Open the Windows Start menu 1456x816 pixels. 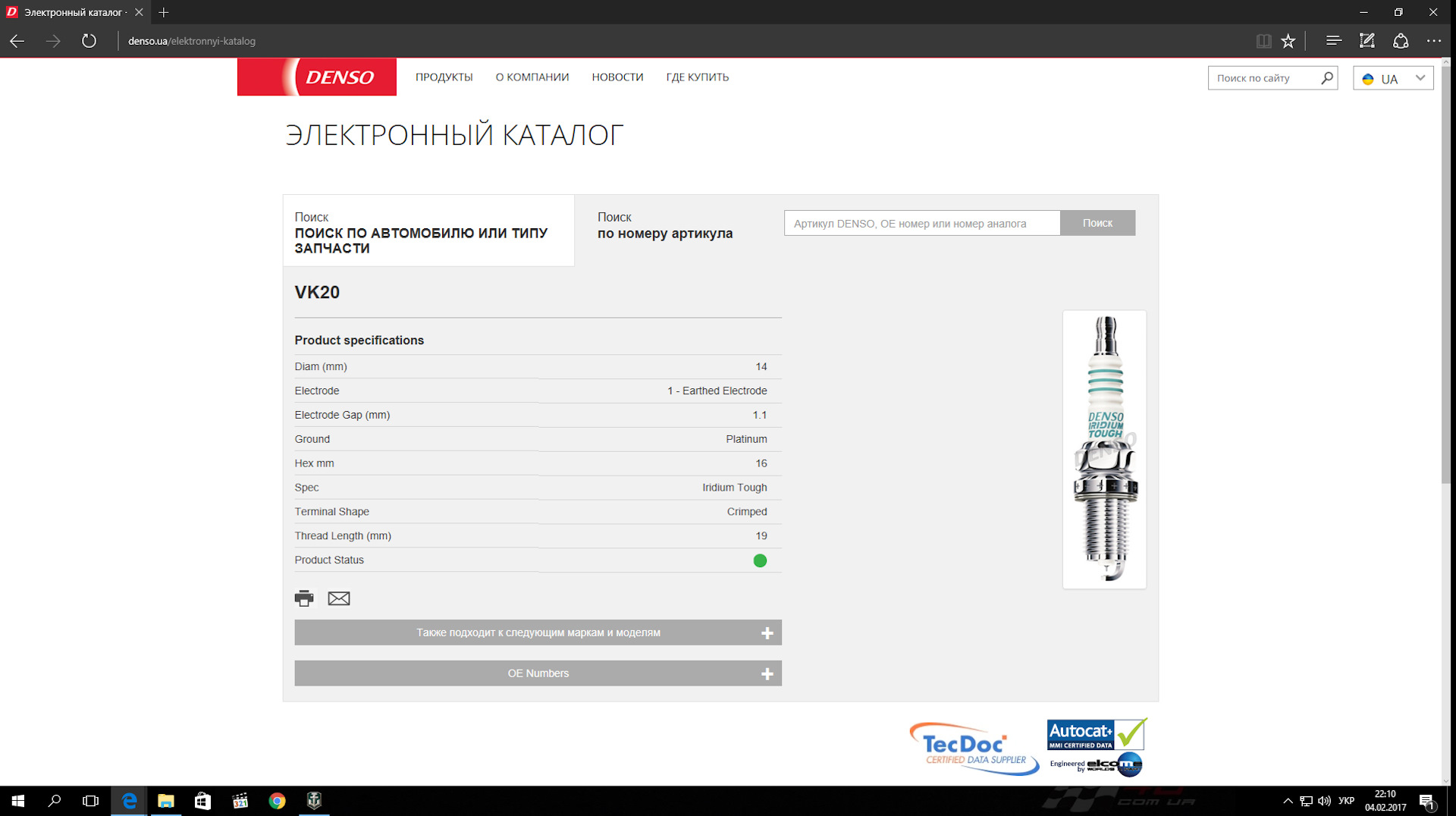click(x=18, y=801)
